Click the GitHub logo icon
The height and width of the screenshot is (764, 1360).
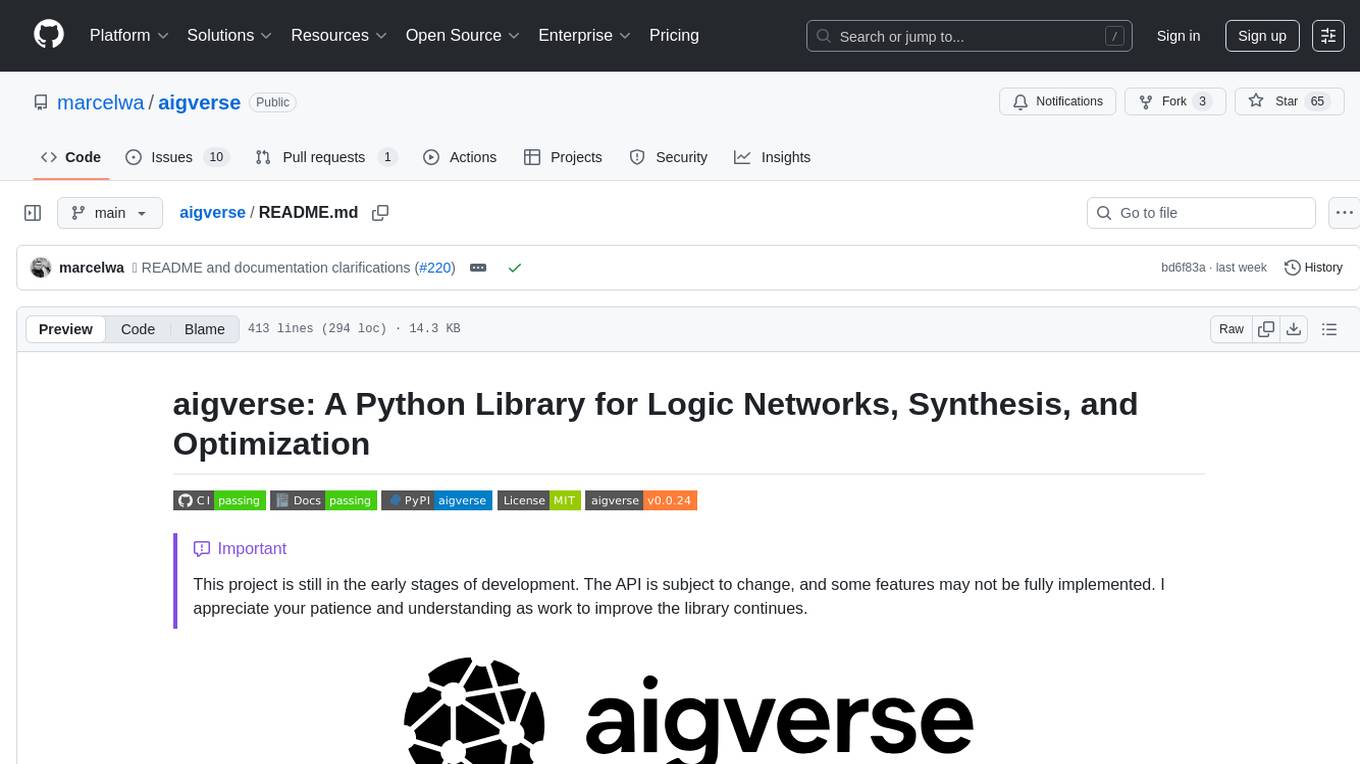coord(49,35)
